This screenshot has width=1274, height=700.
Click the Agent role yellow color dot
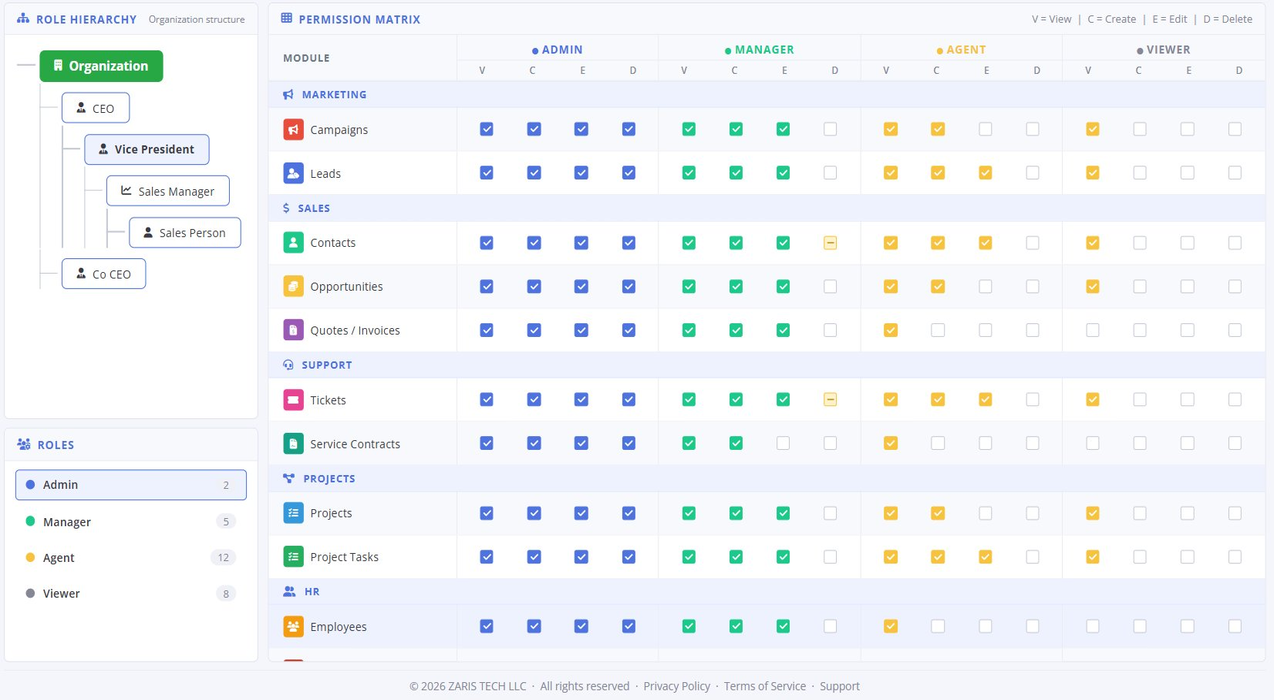[x=30, y=558]
